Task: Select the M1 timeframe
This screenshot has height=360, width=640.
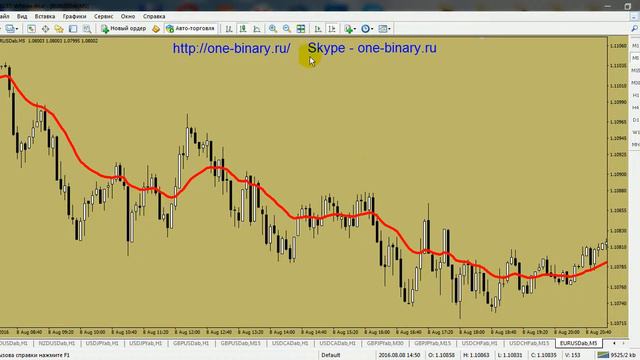Action: (636, 46)
